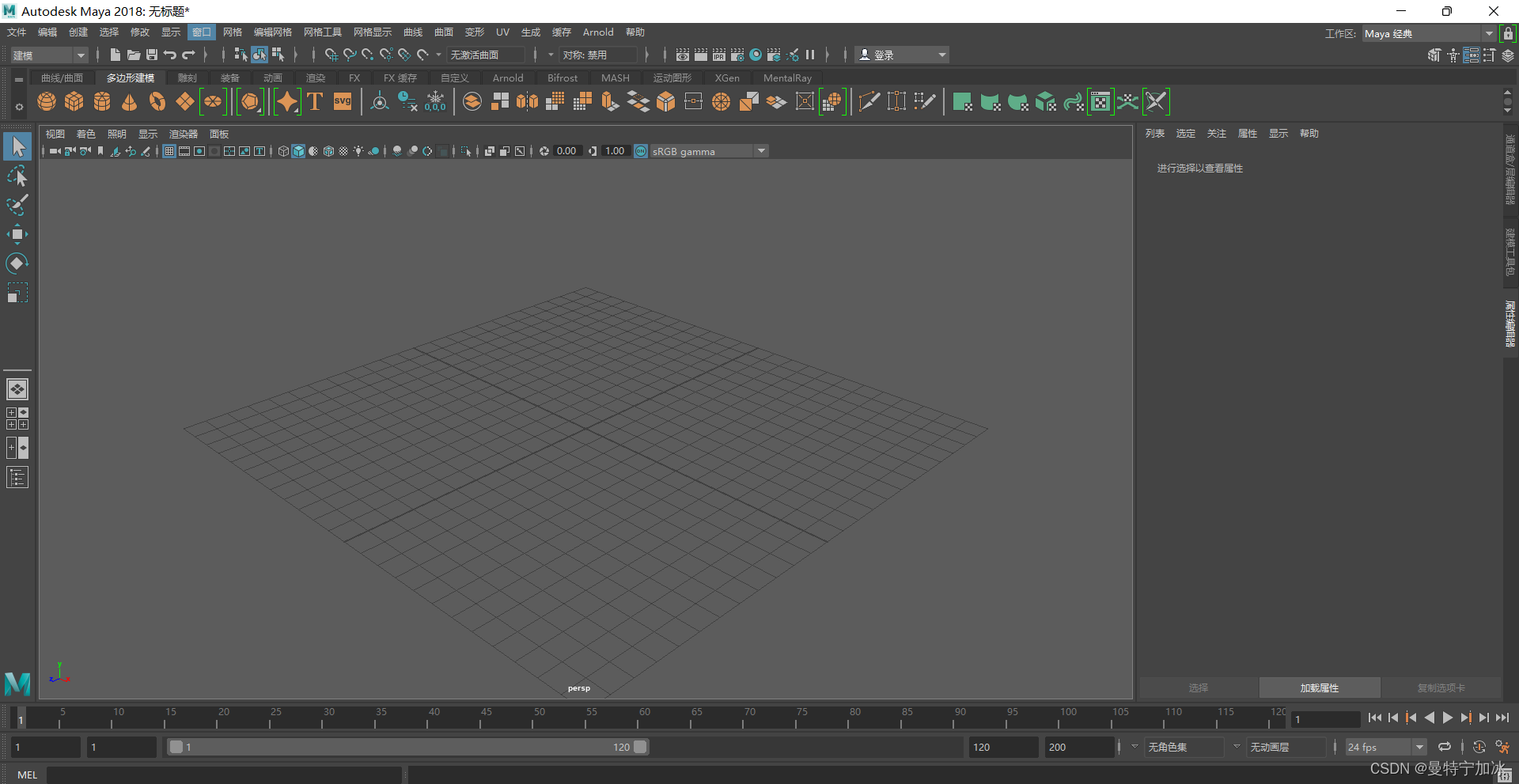
Task: Open the Arnold menu
Action: 598,32
